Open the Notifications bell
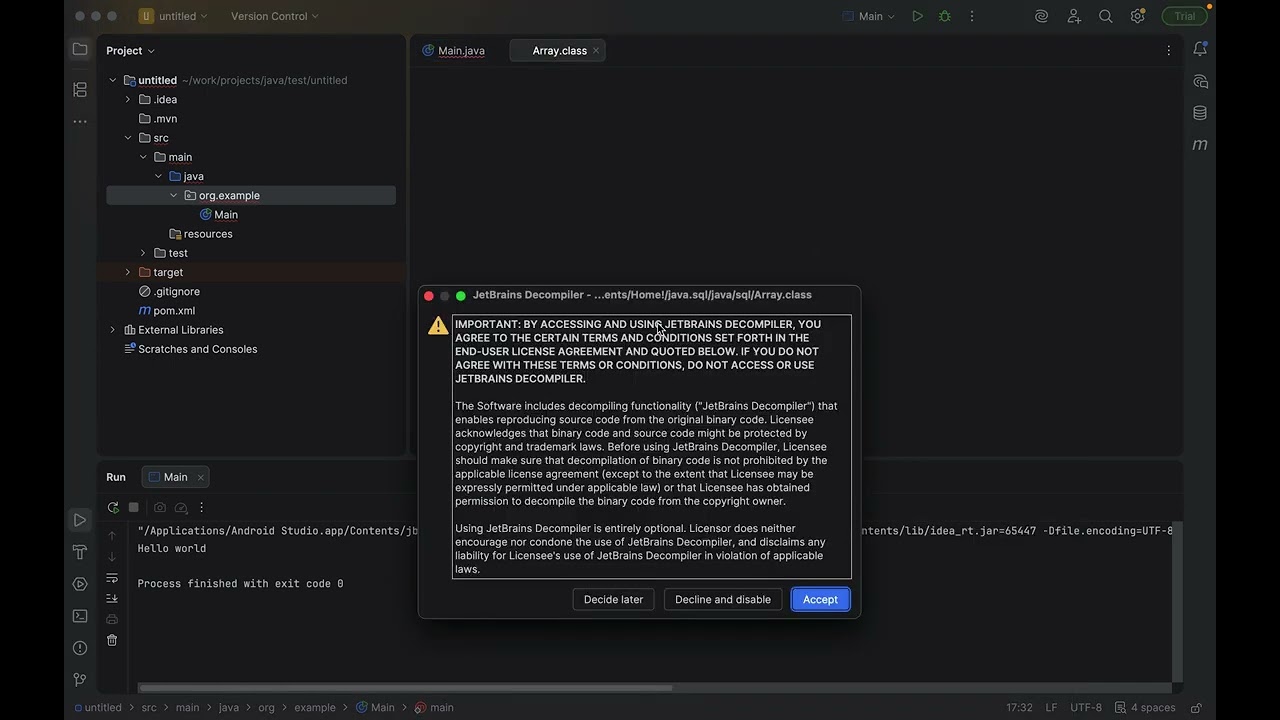 [1200, 50]
